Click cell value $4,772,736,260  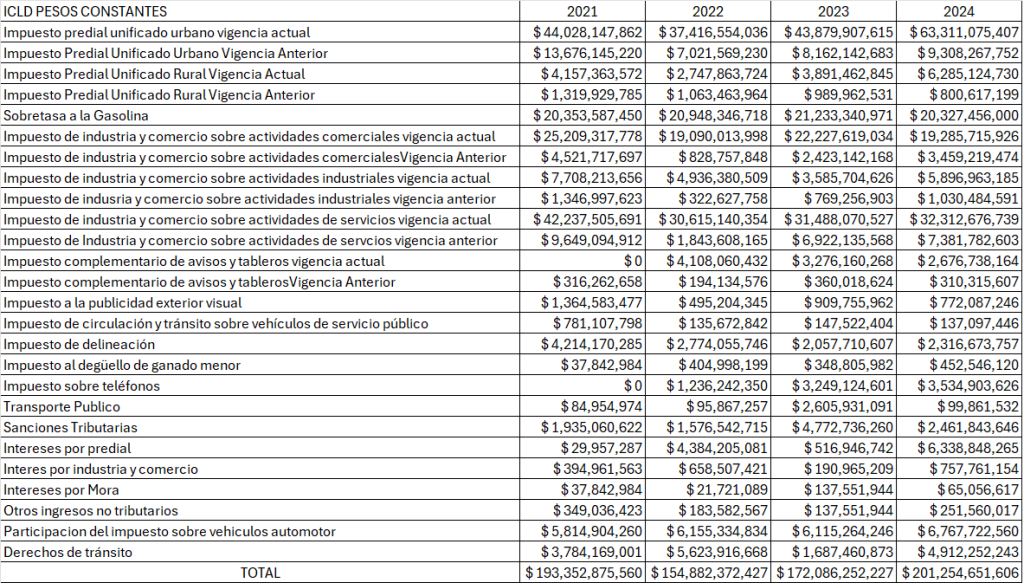click(x=842, y=428)
